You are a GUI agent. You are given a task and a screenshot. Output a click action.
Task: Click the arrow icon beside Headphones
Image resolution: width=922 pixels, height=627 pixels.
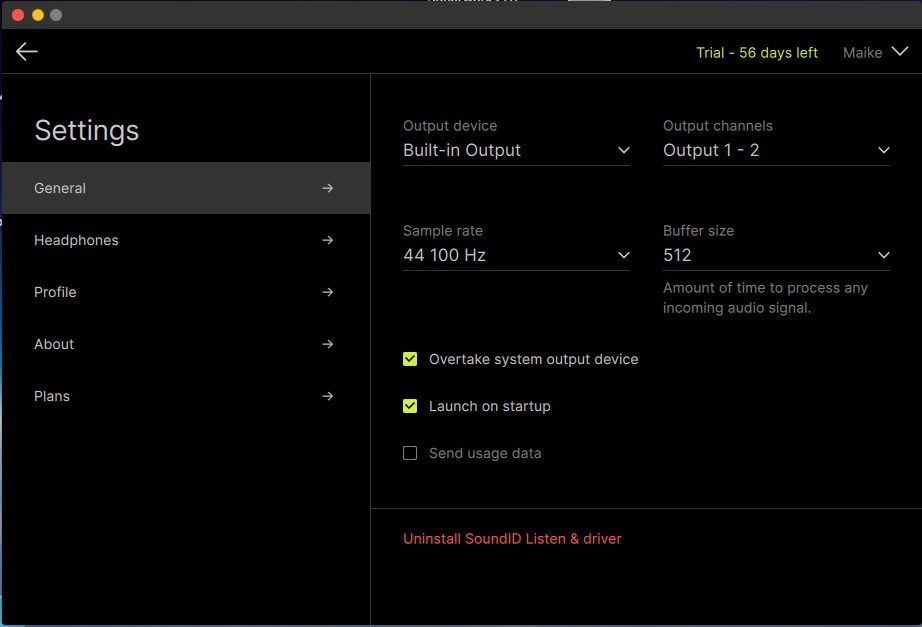(x=327, y=240)
